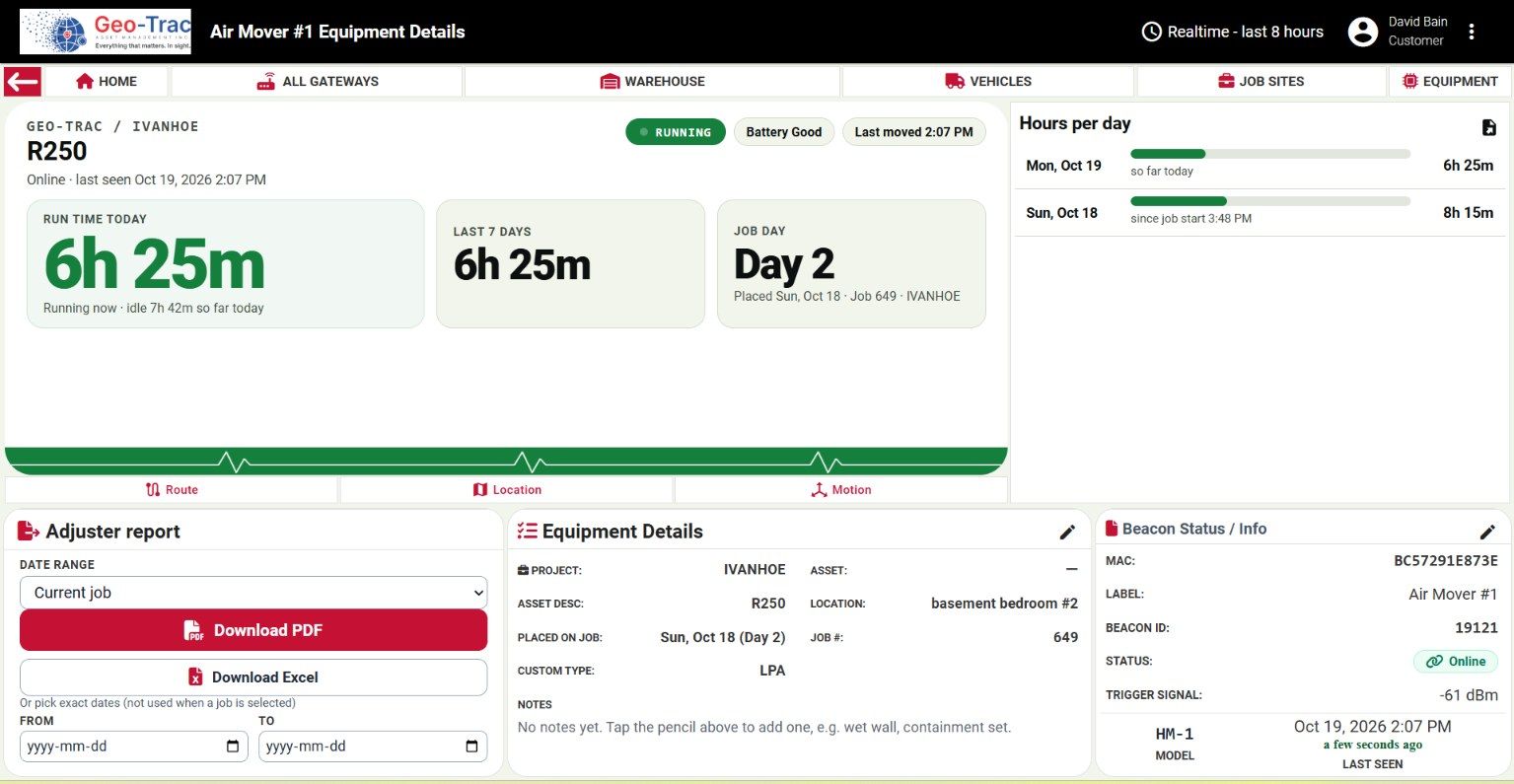The image size is (1514, 784).
Task: Click the David Bain account avatar icon
Action: point(1362,32)
